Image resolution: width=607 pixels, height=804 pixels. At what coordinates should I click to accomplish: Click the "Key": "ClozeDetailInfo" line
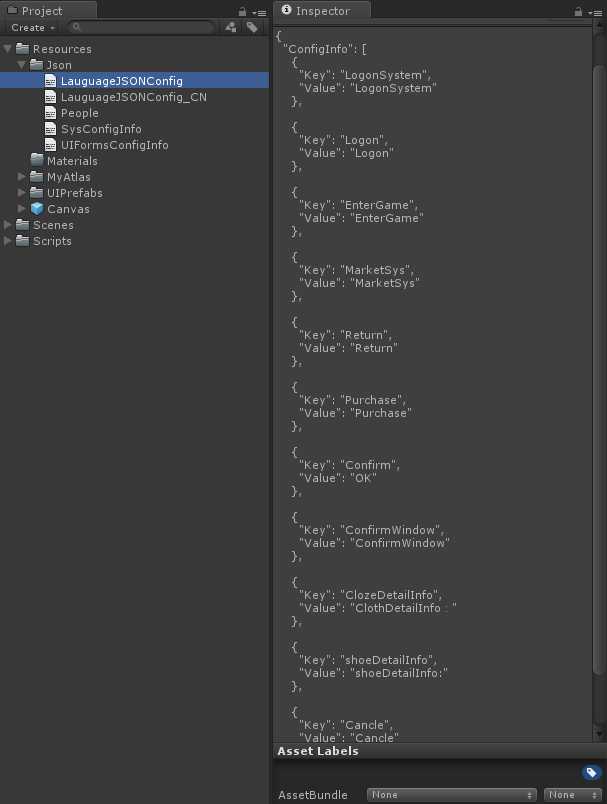(371, 595)
